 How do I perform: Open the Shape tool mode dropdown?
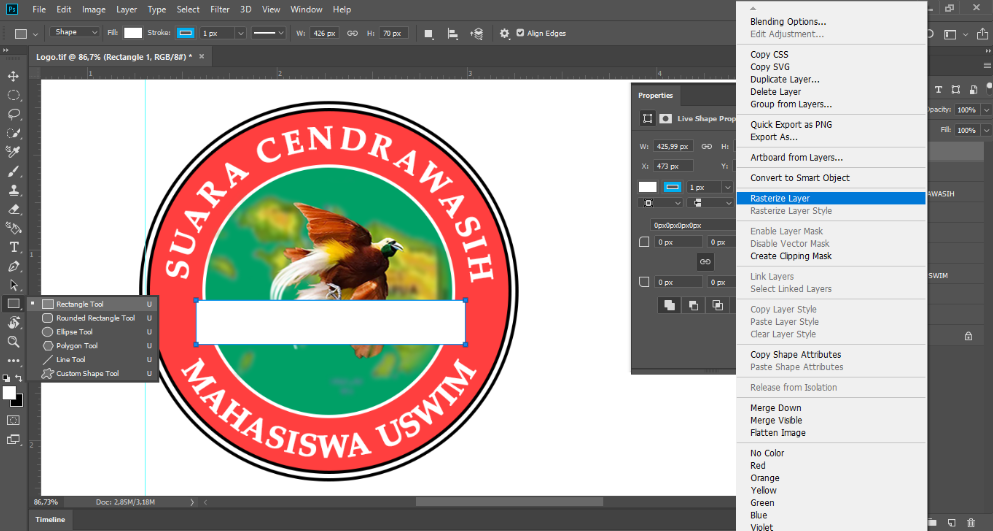[x=75, y=32]
